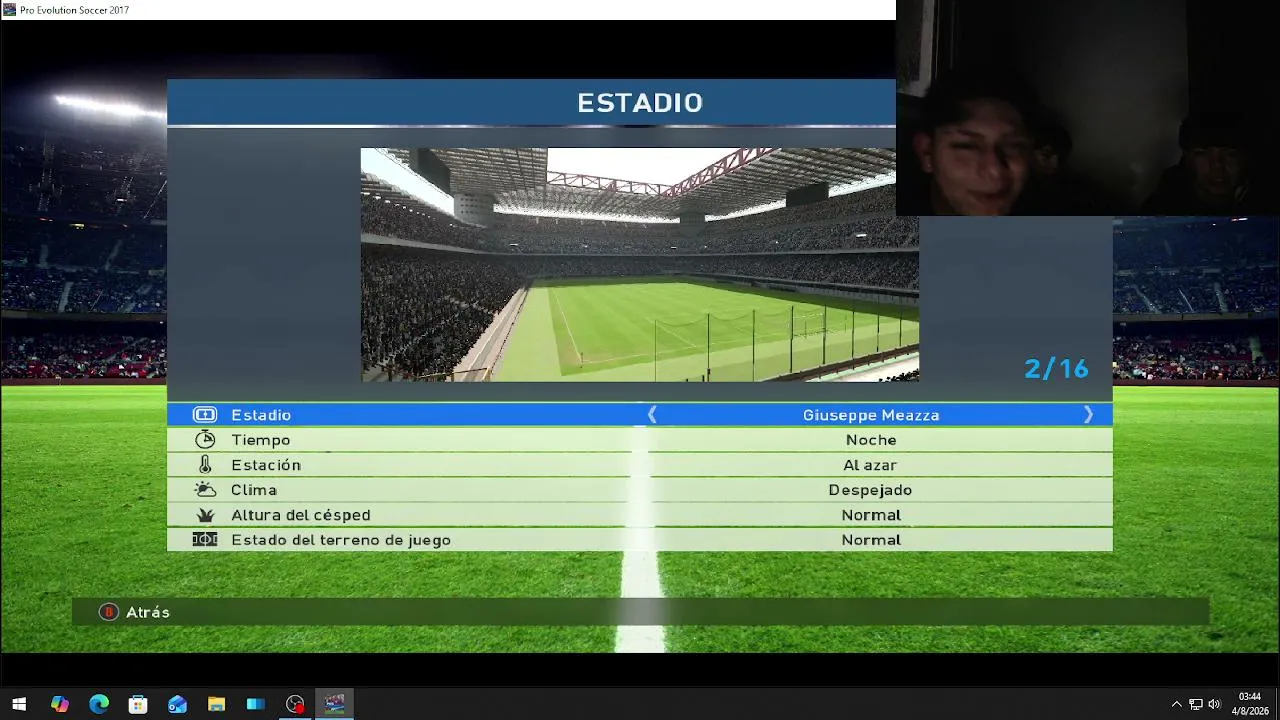Click the Noche value for Tiempo

pyautogui.click(x=871, y=440)
